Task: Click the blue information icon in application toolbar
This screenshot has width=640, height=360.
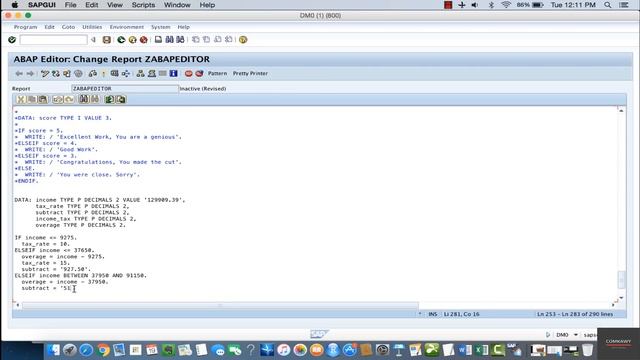Action: coord(173,73)
